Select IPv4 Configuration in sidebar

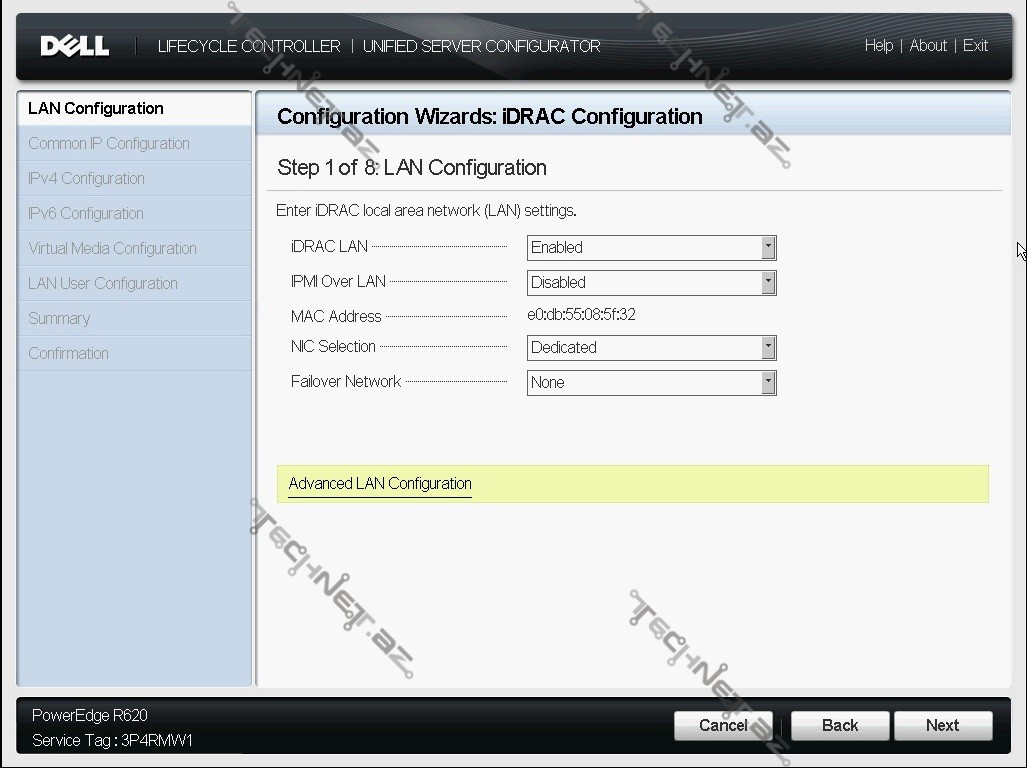coord(86,179)
